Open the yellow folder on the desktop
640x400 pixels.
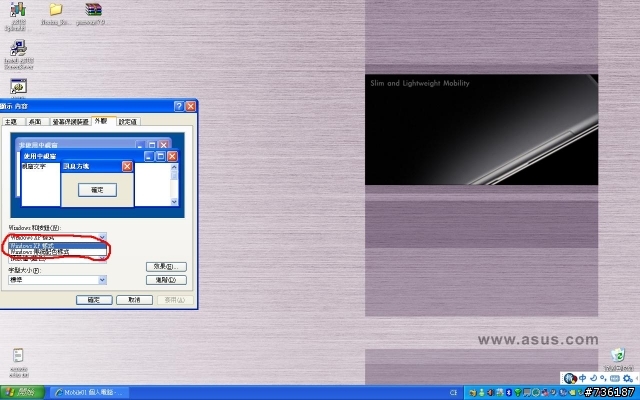(x=56, y=14)
